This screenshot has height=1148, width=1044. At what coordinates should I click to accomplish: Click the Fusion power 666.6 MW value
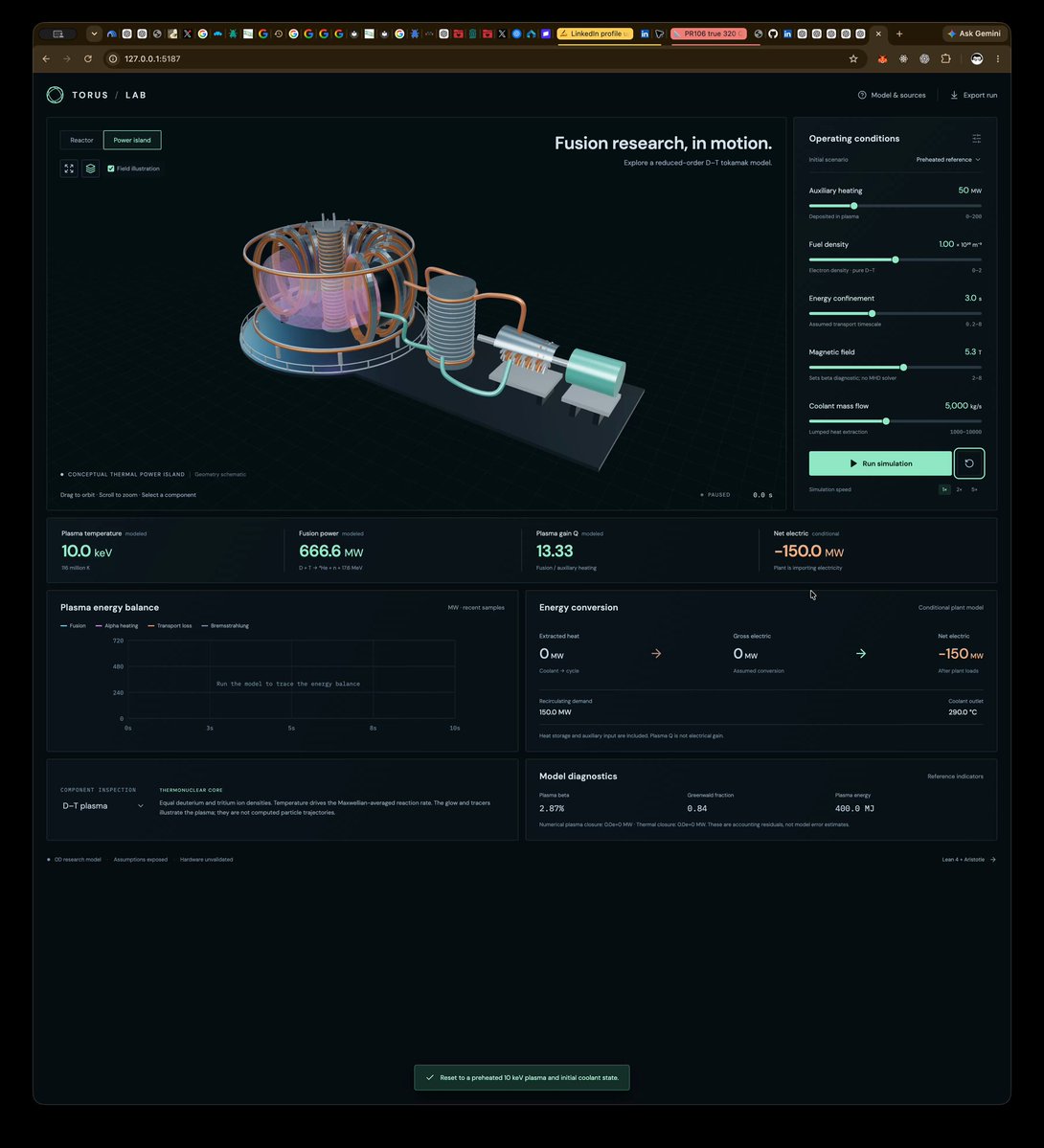point(331,551)
